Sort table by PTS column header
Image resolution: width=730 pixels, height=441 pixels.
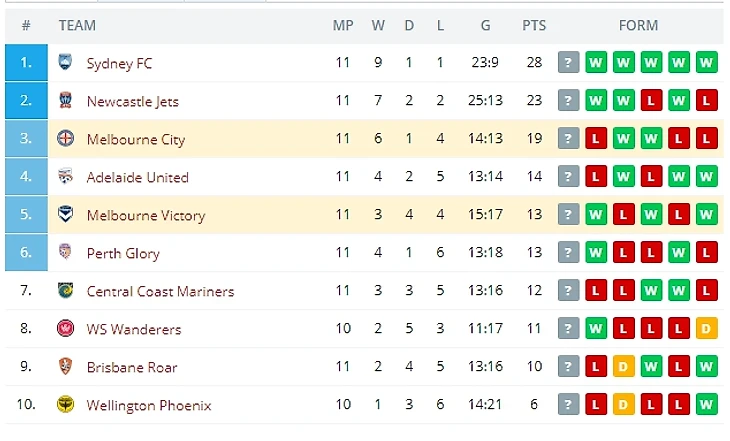[x=534, y=25]
